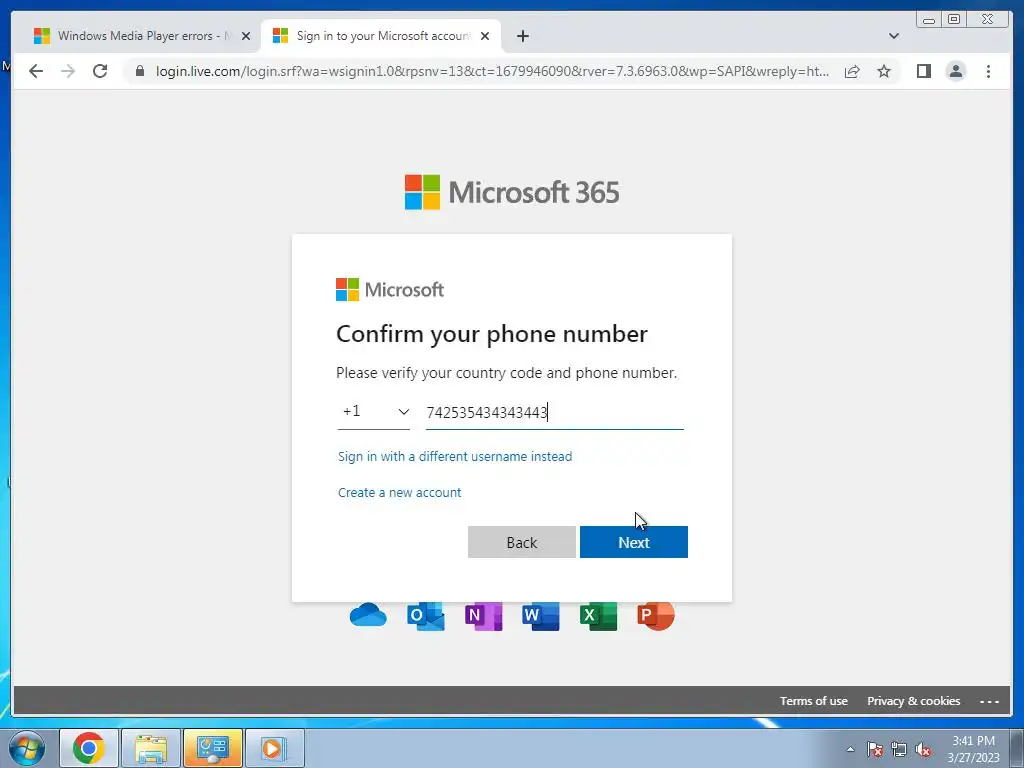The image size is (1024, 768).
Task: Click the browser forward arrow
Action: (68, 71)
